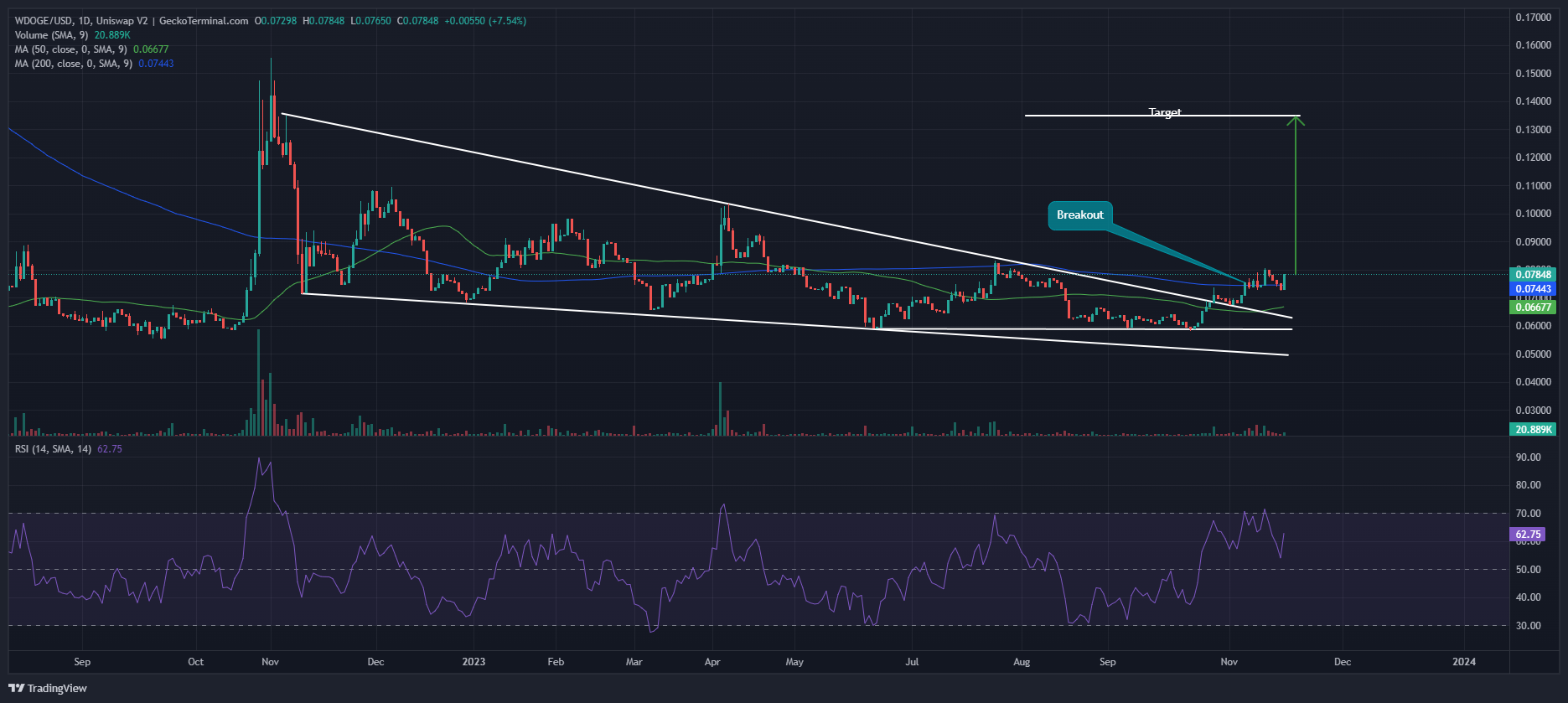Image resolution: width=1568 pixels, height=703 pixels.
Task: Click the 0.10000 price axis tick
Action: [x=1534, y=214]
